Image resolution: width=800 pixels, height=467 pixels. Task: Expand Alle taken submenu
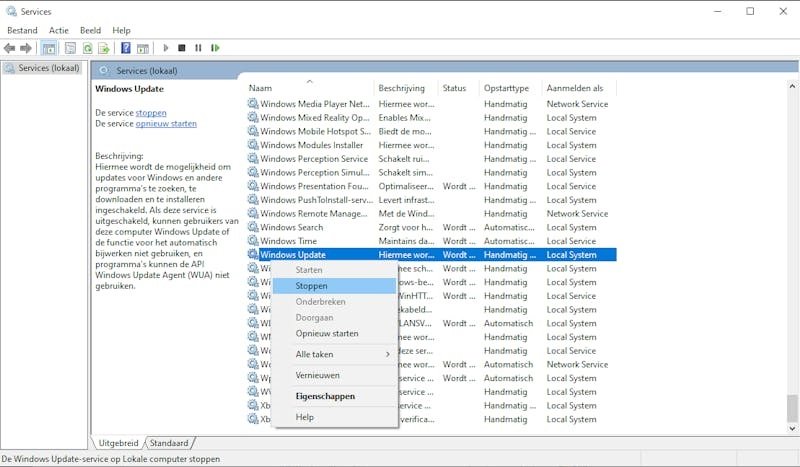(x=334, y=354)
